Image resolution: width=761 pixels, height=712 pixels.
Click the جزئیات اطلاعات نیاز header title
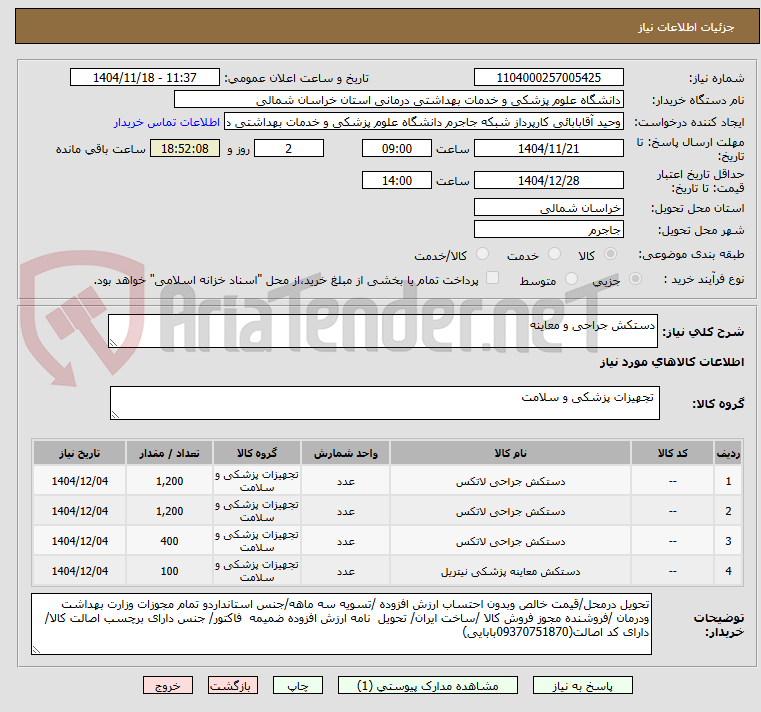tap(686, 27)
